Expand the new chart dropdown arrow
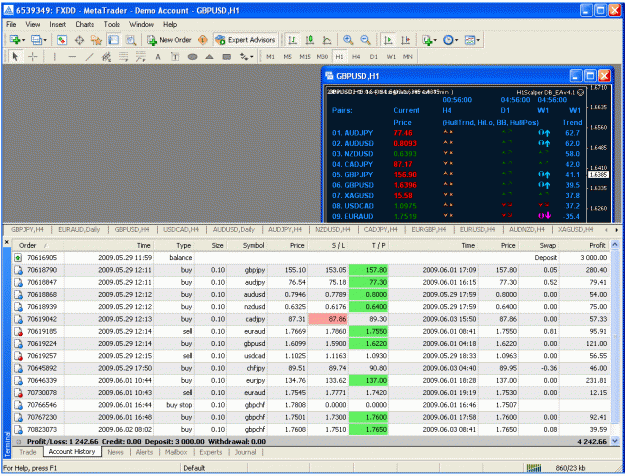The height and width of the screenshot is (476, 625). pos(24,40)
